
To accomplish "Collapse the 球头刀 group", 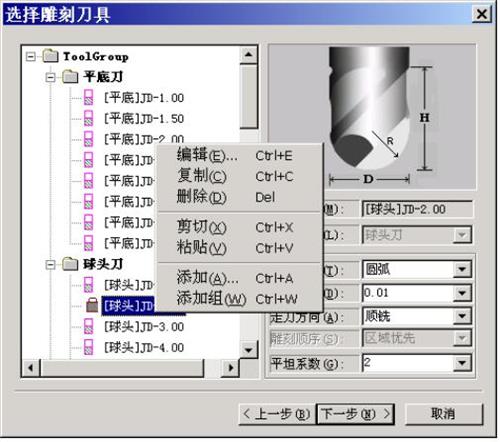I will (50, 265).
